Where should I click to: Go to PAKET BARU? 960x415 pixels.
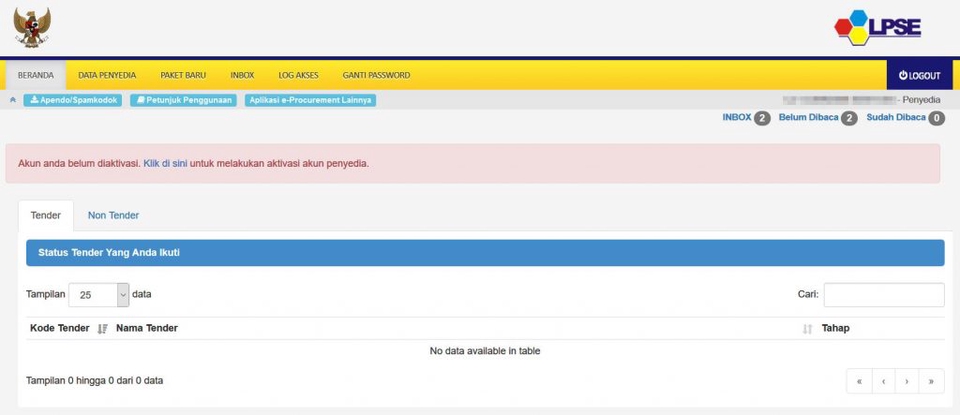[183, 75]
